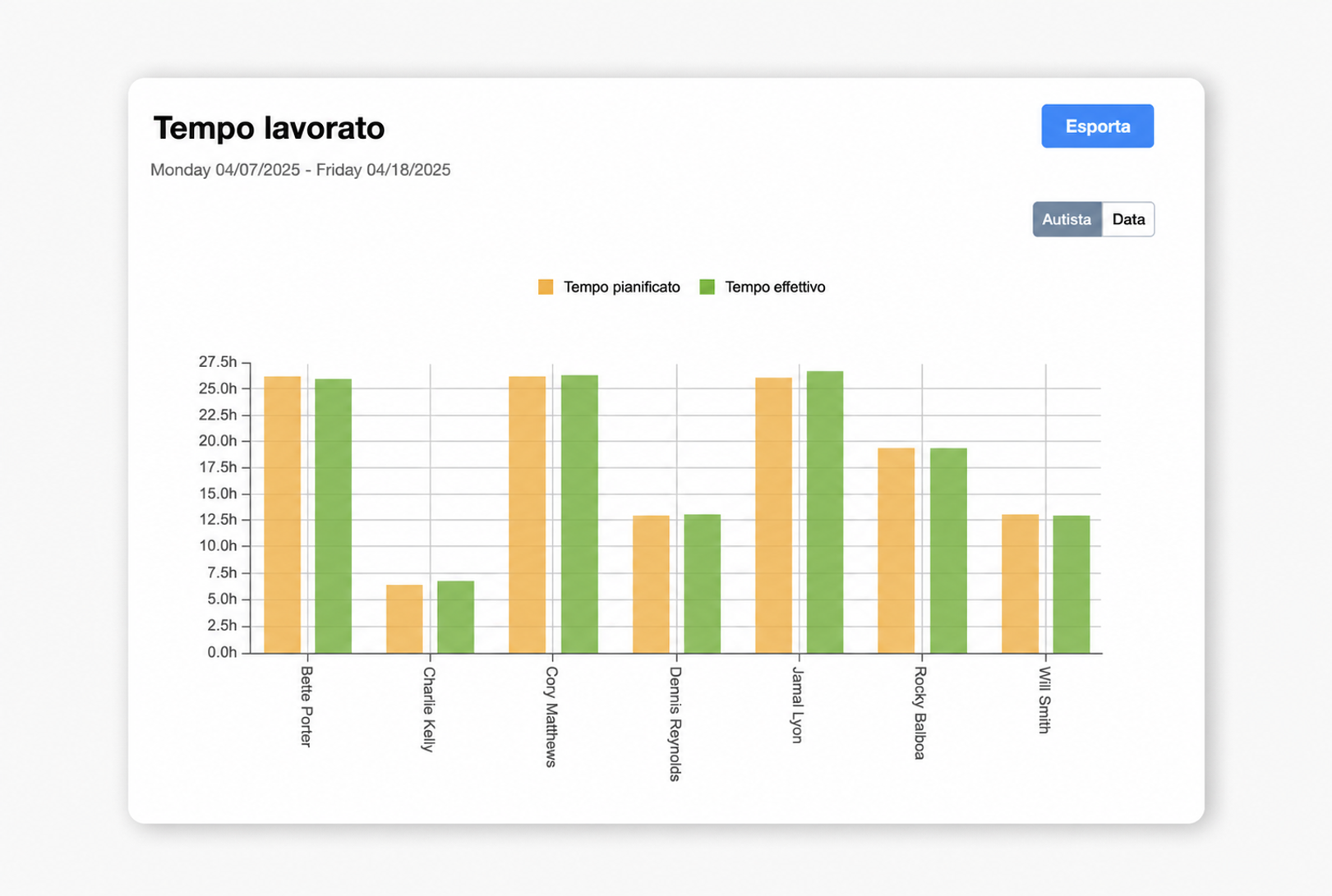
Task: Click Charlie Kelly's green actual bar
Action: pos(455,617)
